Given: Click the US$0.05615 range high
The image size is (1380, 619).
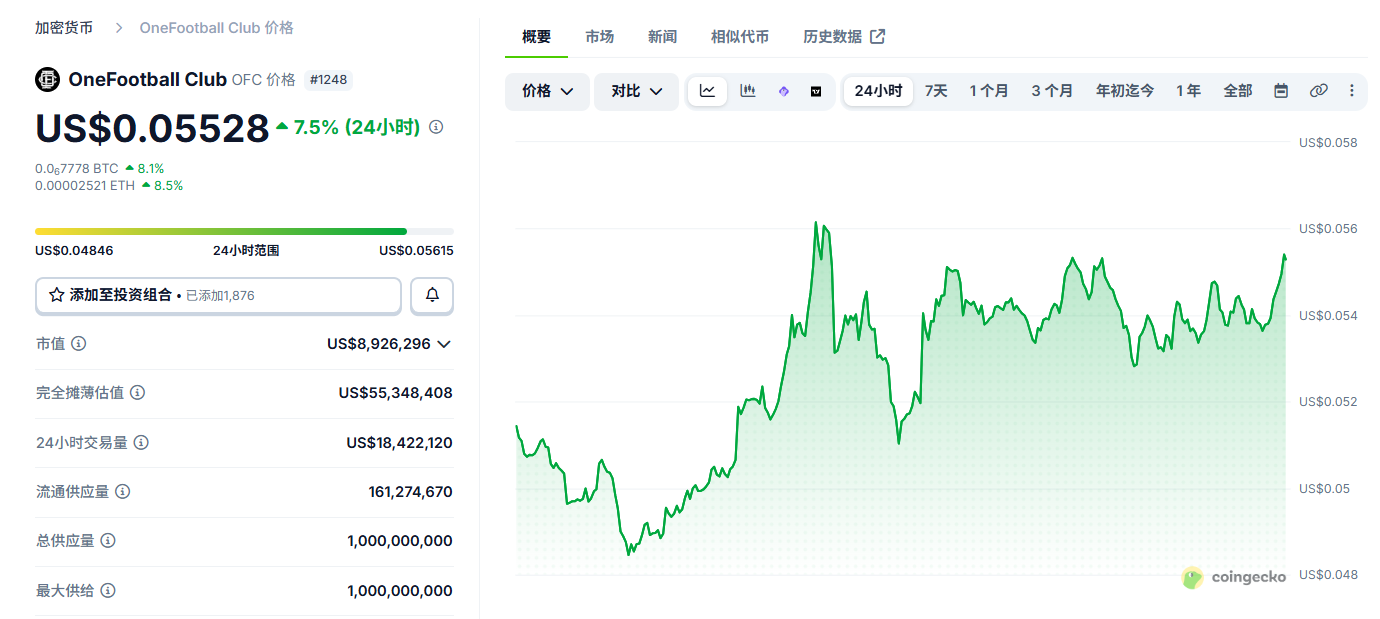Looking at the screenshot, I should point(416,250).
